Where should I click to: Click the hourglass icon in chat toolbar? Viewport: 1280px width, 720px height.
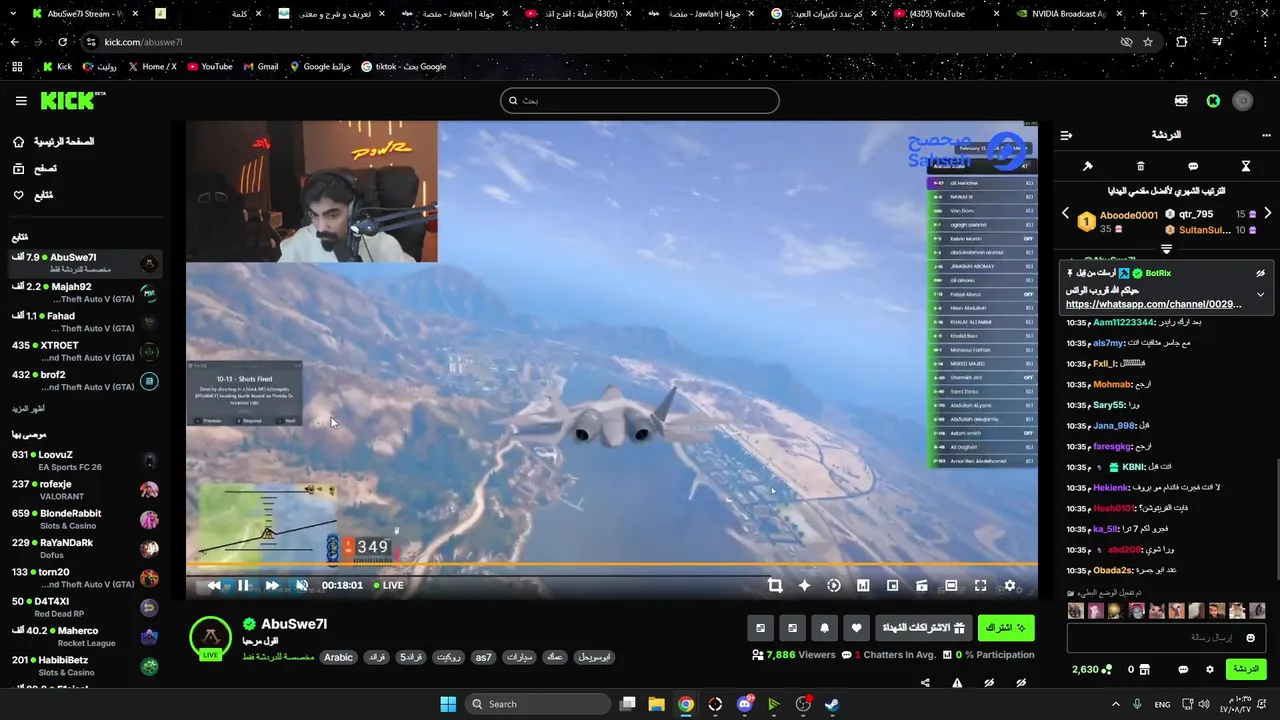click(x=1246, y=166)
